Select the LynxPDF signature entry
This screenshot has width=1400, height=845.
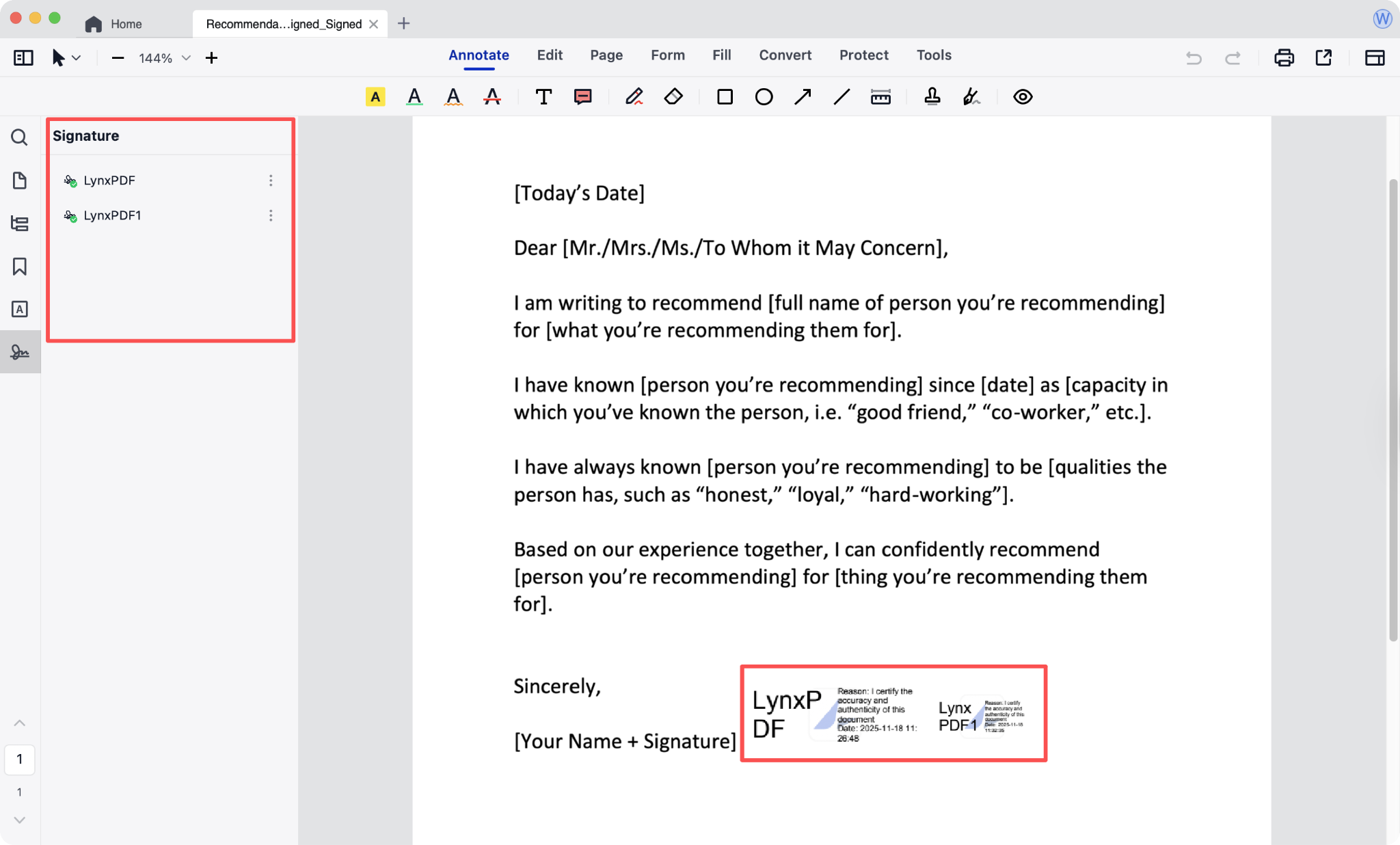pyautogui.click(x=109, y=180)
